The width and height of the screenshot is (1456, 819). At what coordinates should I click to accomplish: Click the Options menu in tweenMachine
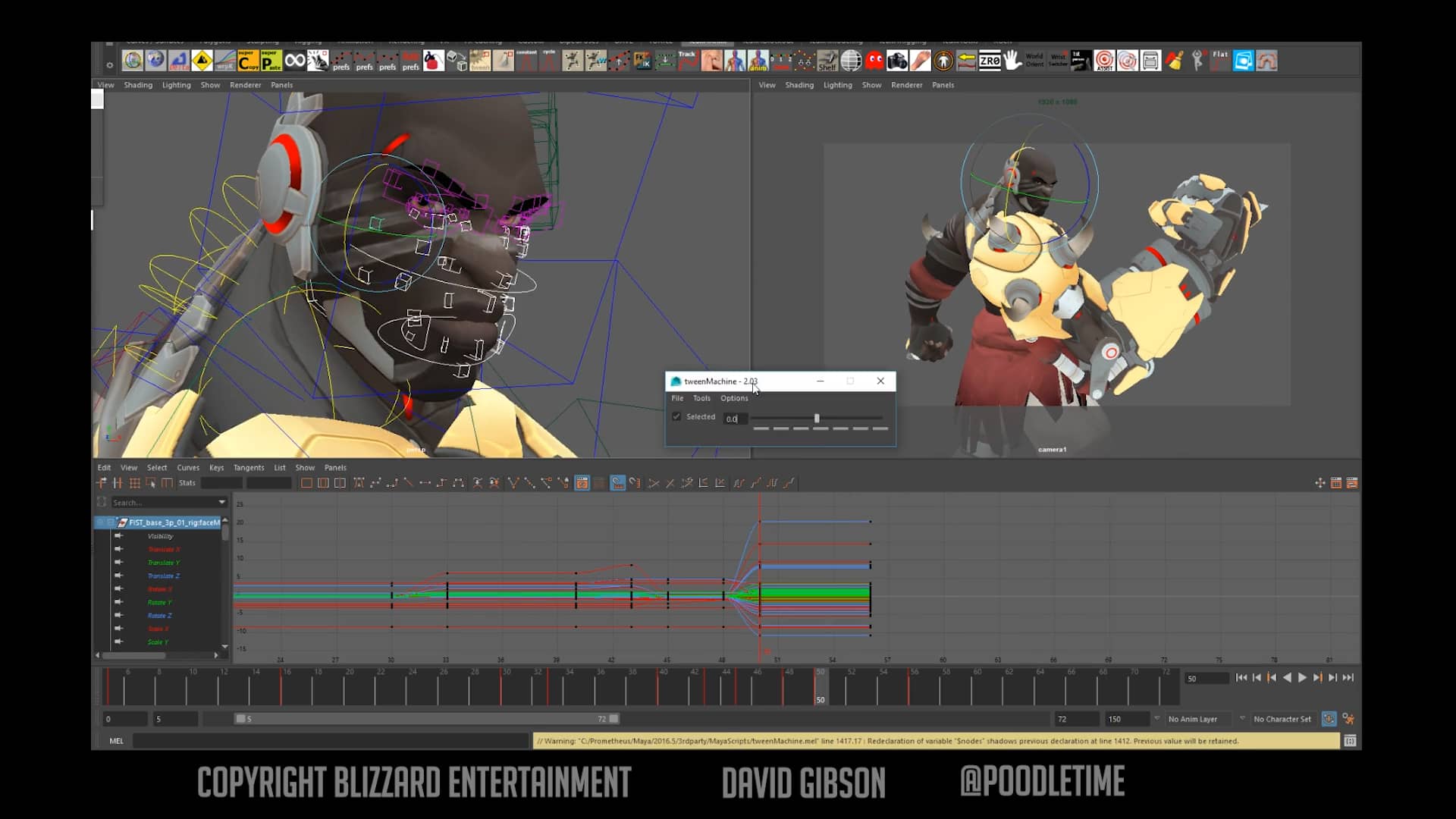point(734,398)
